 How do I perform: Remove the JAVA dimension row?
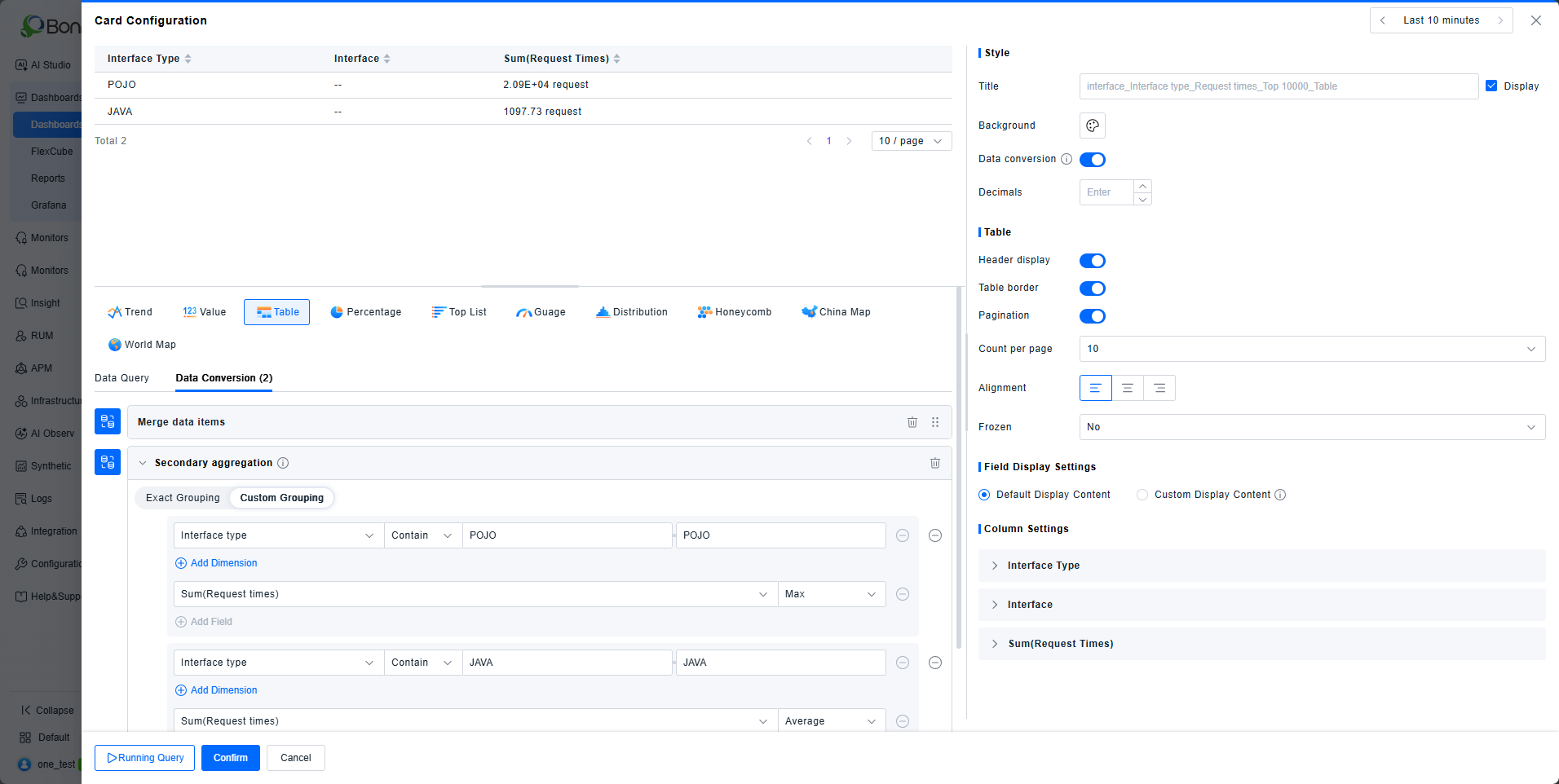pyautogui.click(x=903, y=663)
